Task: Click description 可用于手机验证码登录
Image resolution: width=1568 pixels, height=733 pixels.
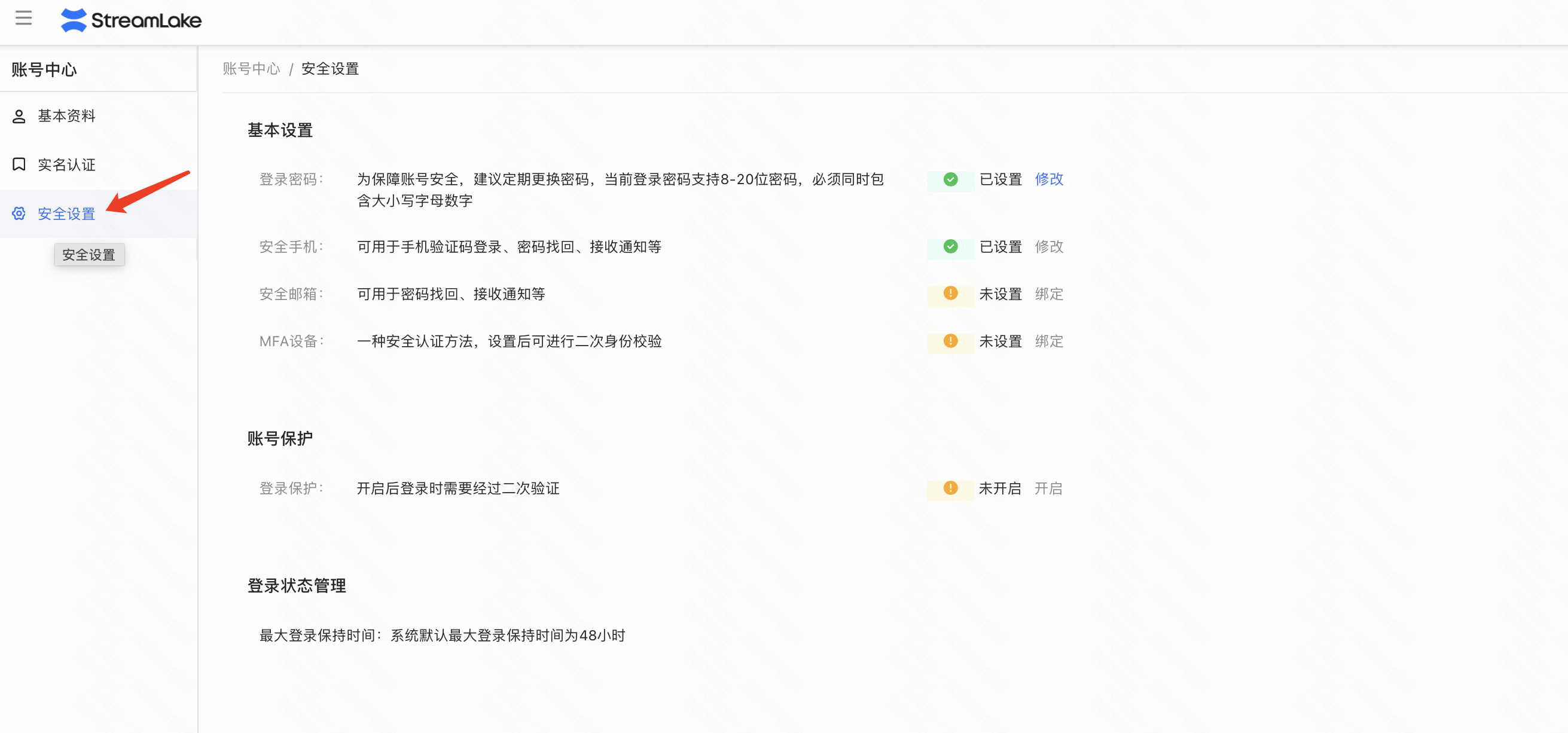Action: 509,246
